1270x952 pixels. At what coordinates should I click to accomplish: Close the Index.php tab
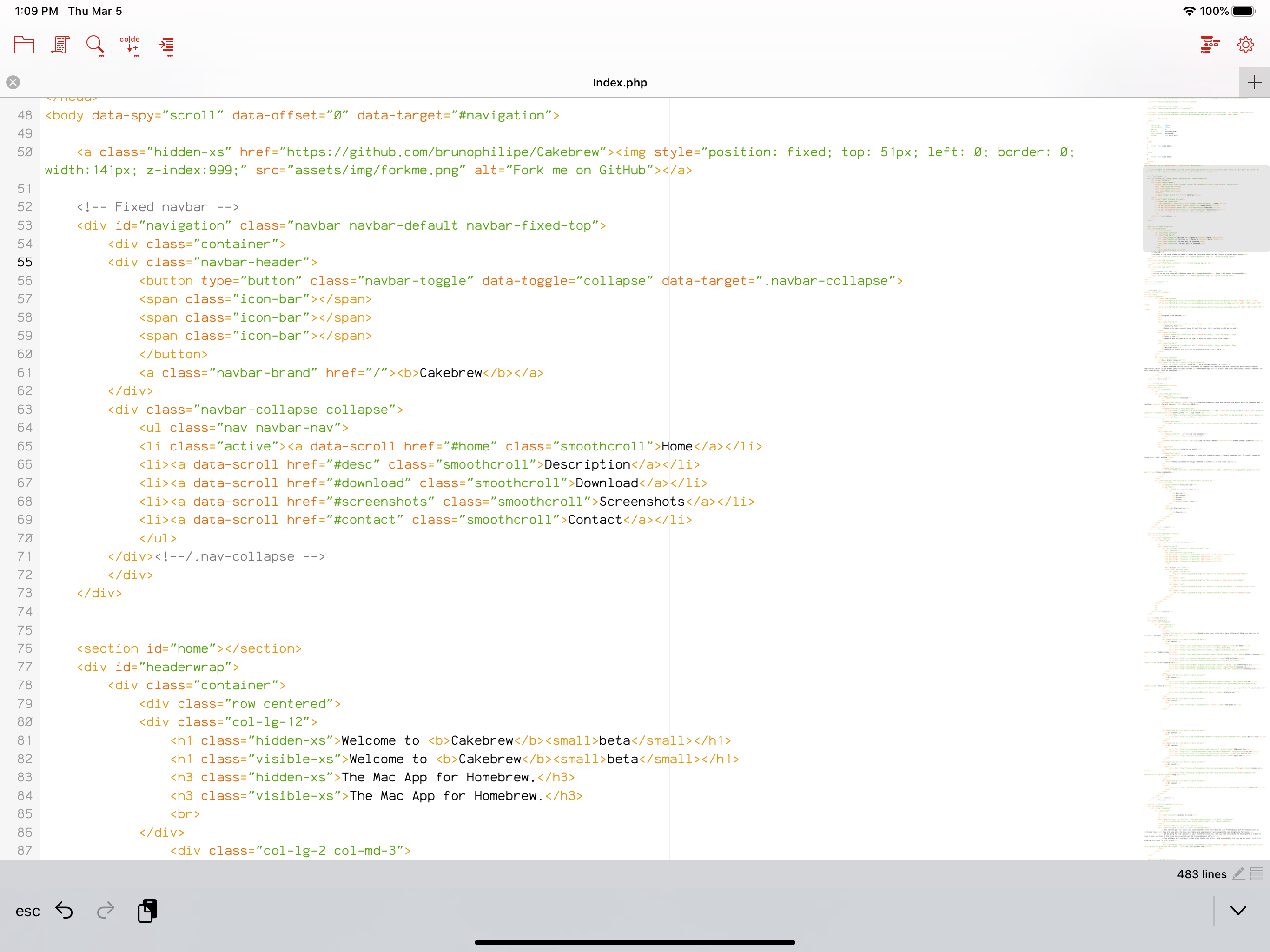click(x=13, y=82)
